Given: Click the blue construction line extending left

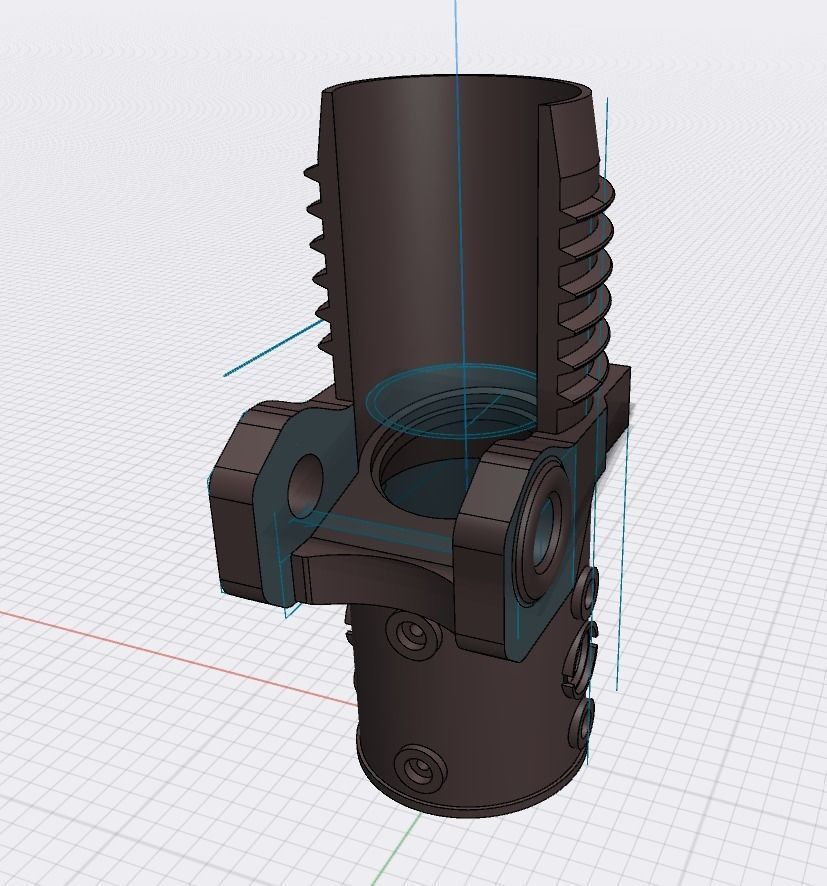Looking at the screenshot, I should click(274, 346).
